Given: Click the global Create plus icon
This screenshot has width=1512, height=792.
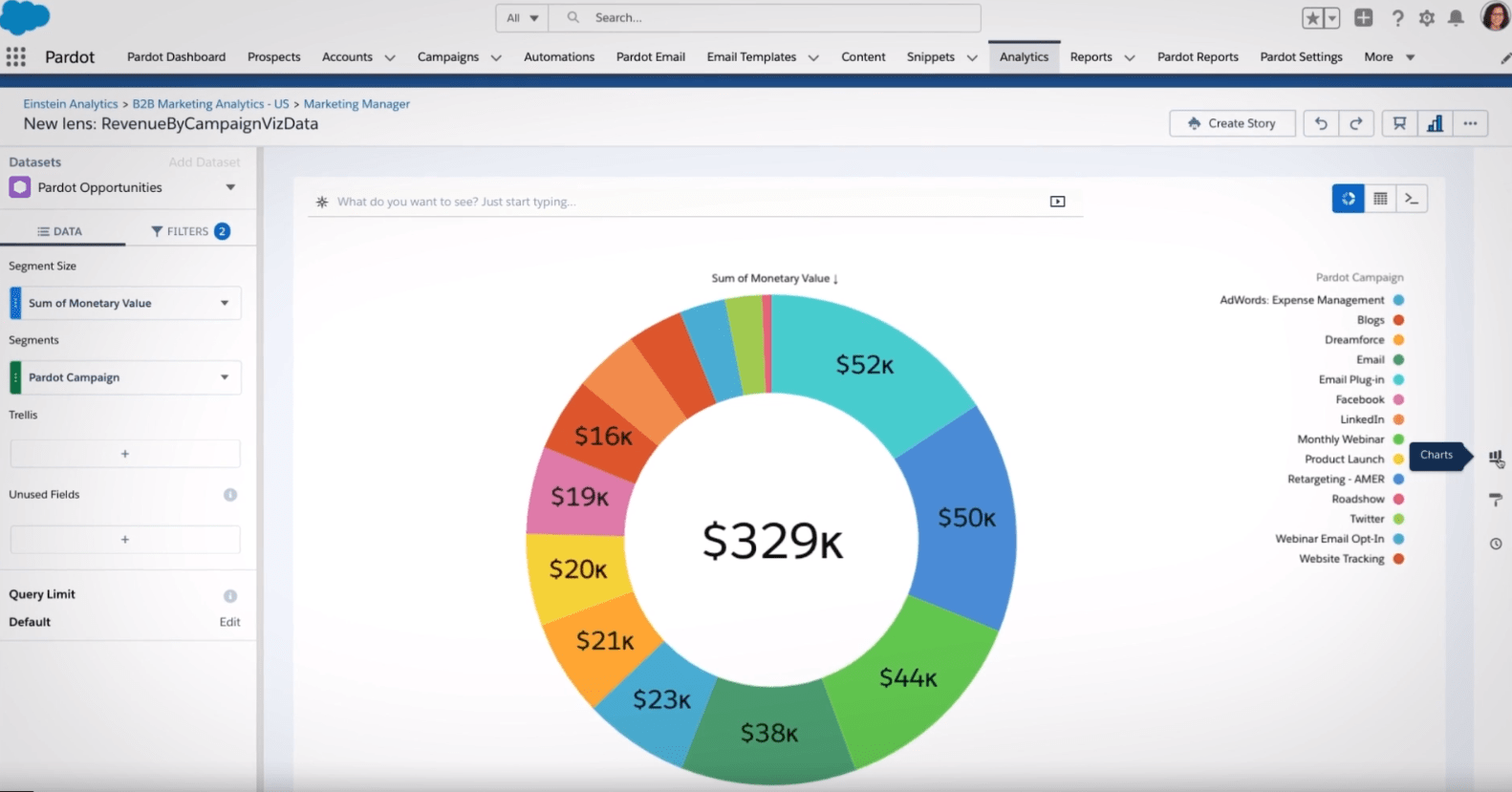Looking at the screenshot, I should tap(1364, 17).
